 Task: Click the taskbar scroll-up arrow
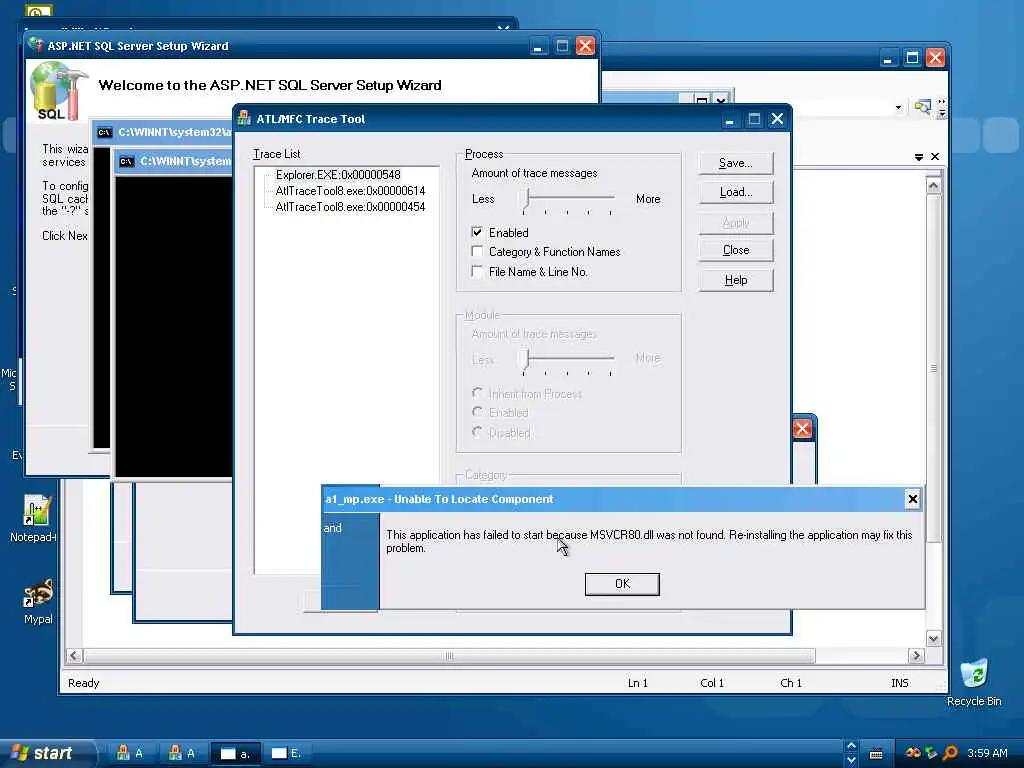tap(851, 746)
